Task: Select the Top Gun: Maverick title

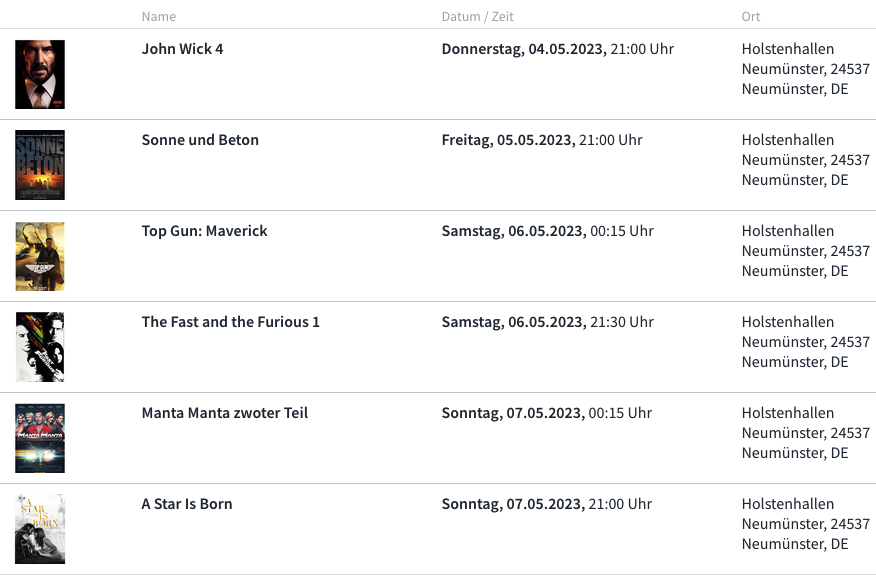Action: [204, 231]
